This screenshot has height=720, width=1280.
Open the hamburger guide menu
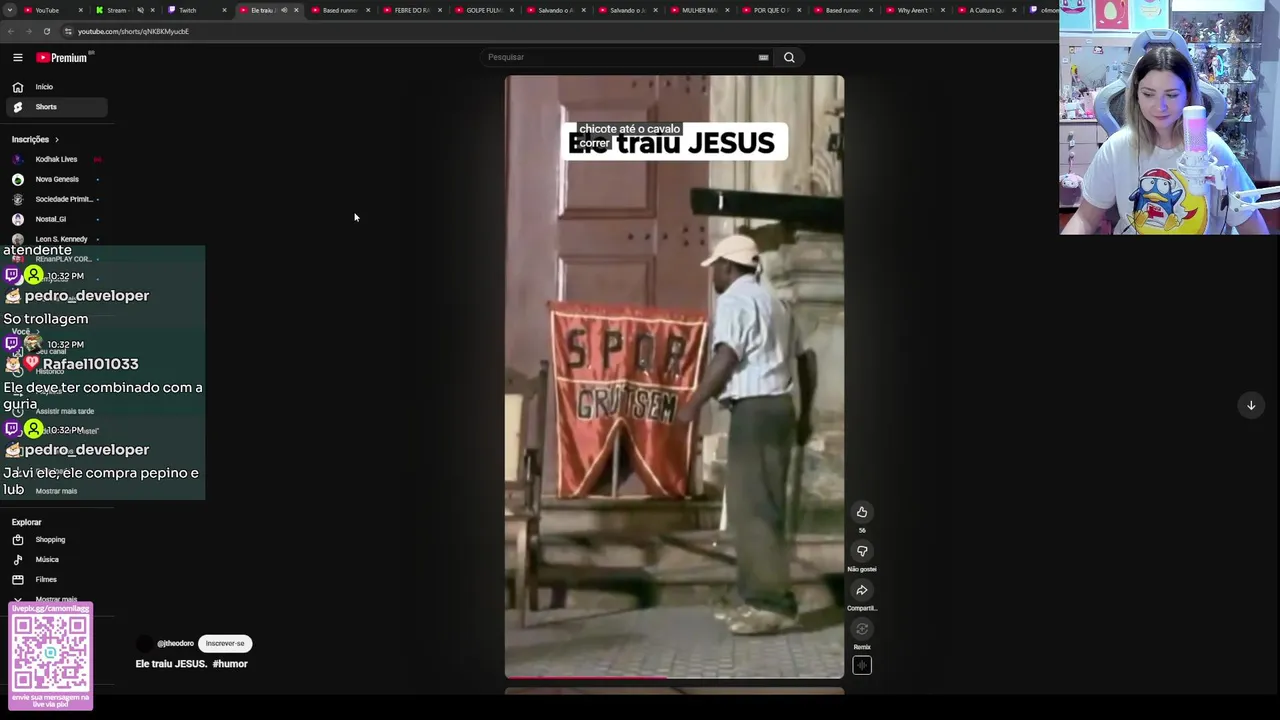(17, 57)
